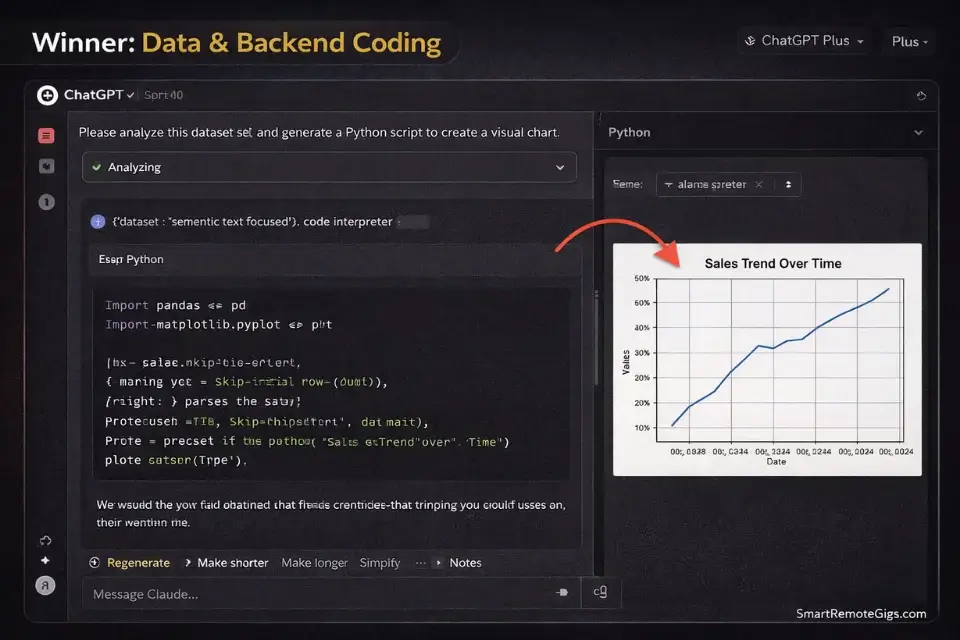Click the attachment icon beside the message box
This screenshot has width=960, height=640.
pos(600,592)
